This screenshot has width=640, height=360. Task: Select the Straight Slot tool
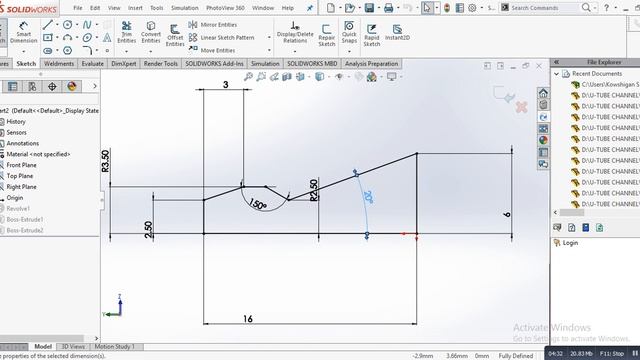click(48, 51)
